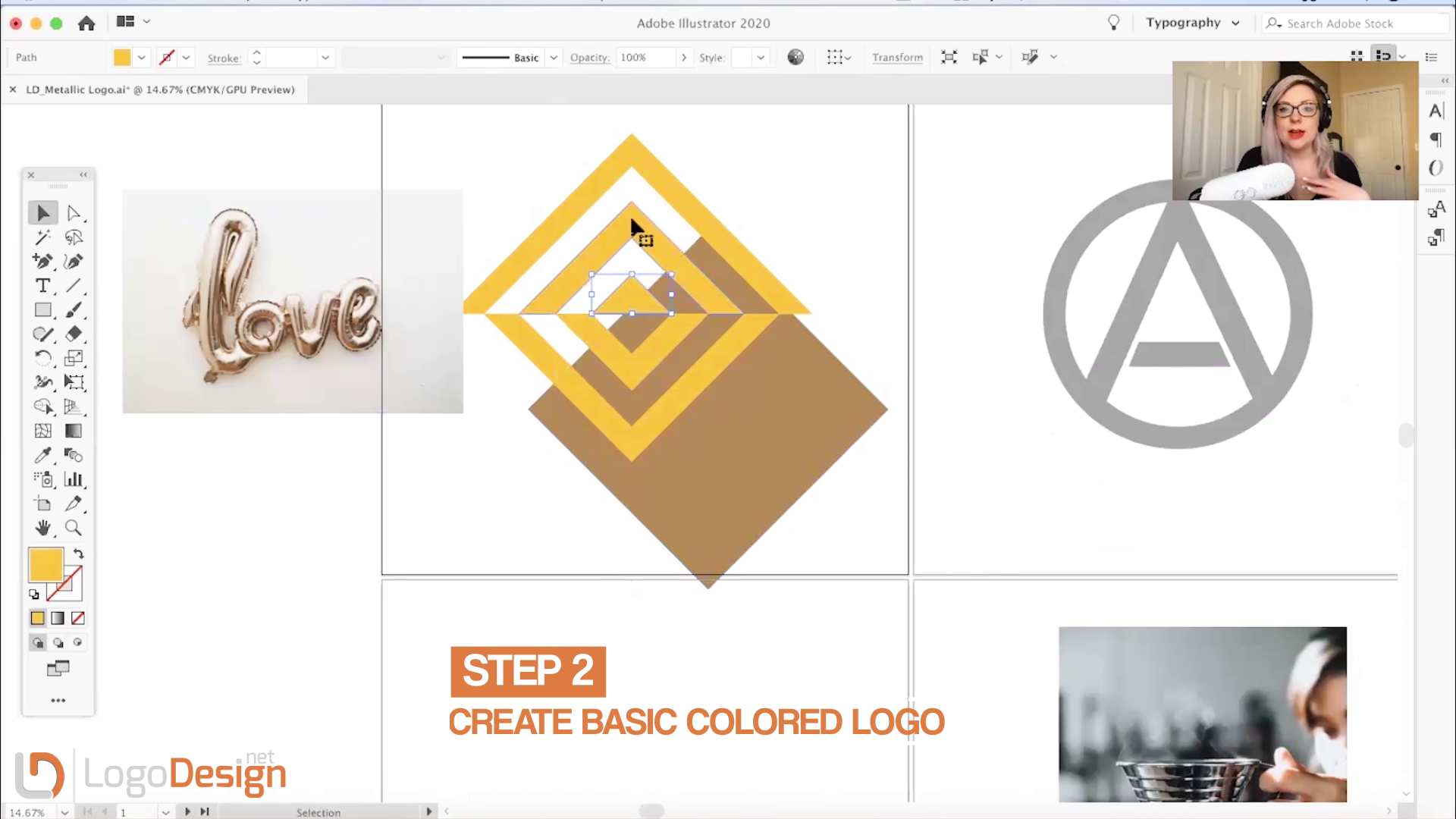1456x819 pixels.
Task: Pick the Curvature tool
Action: (74, 262)
